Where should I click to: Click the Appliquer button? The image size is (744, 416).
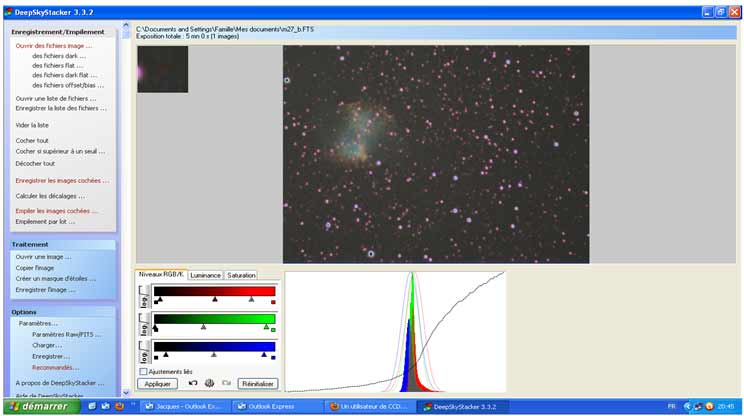[158, 383]
